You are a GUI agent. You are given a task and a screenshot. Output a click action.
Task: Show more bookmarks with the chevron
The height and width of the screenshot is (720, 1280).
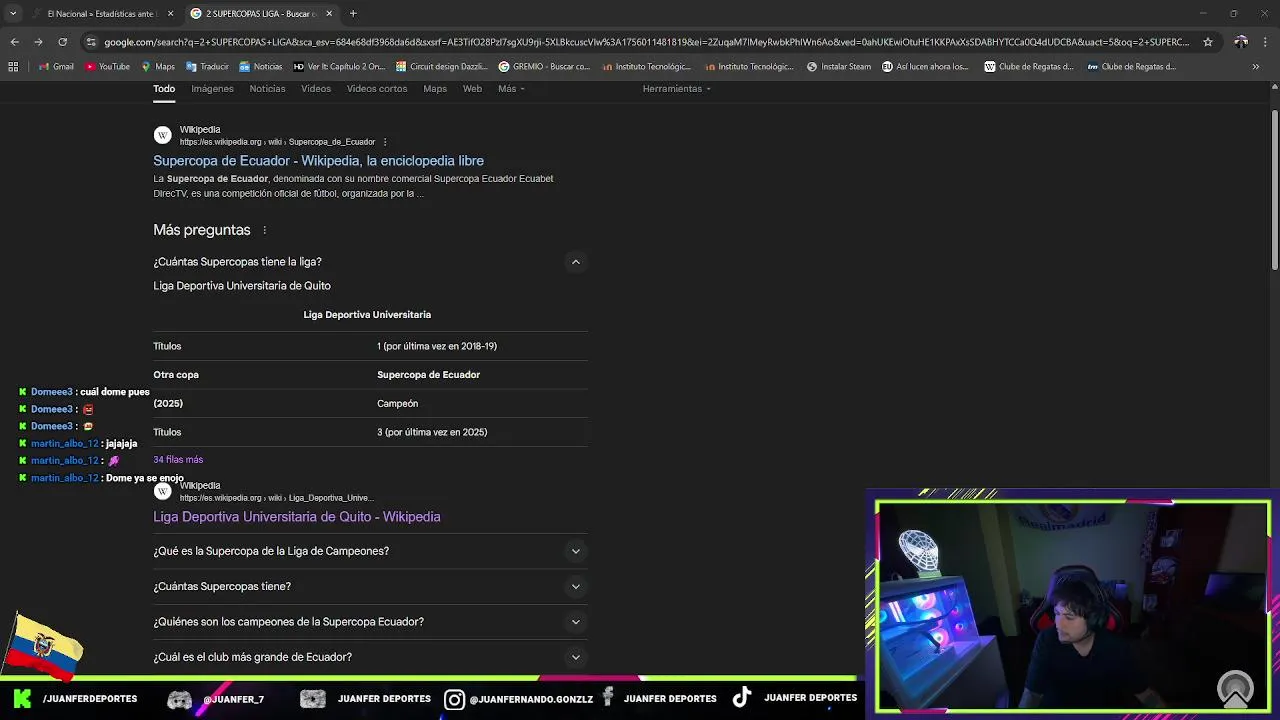tap(1256, 67)
